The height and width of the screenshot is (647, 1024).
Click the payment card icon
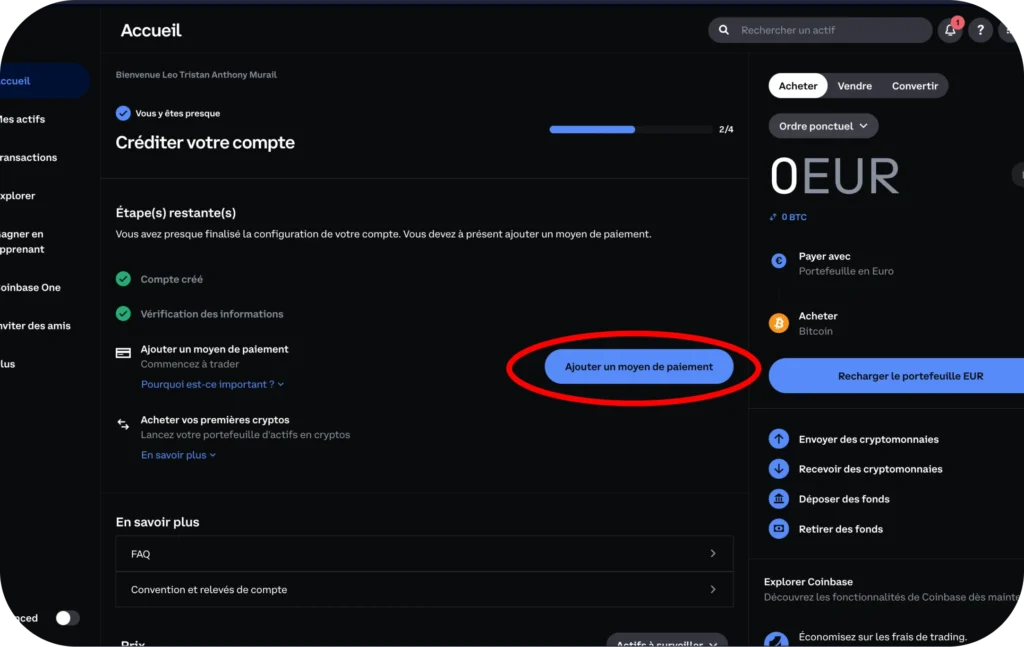coord(123,353)
